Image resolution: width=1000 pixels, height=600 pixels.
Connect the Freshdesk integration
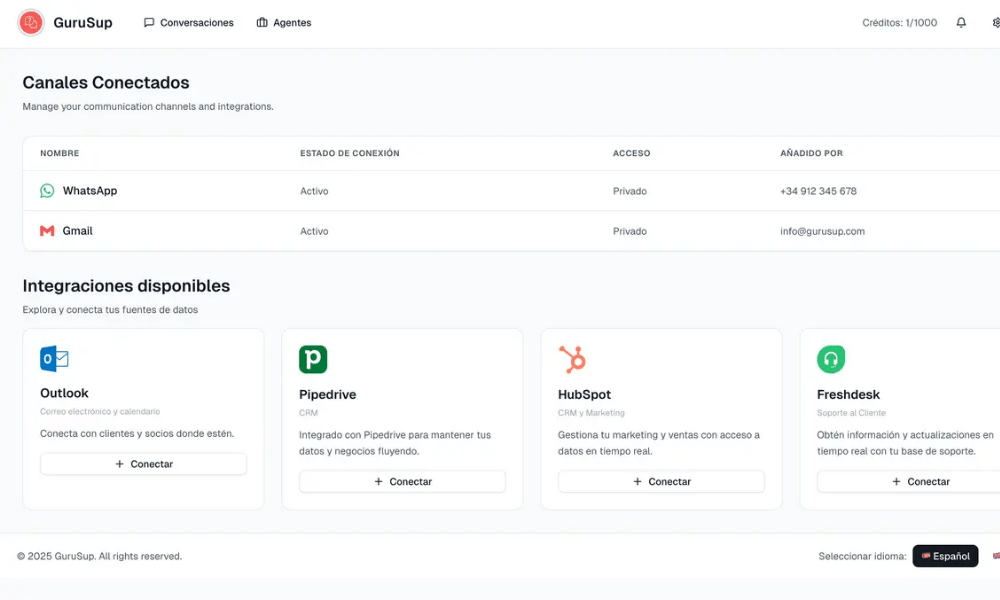pyautogui.click(x=909, y=481)
